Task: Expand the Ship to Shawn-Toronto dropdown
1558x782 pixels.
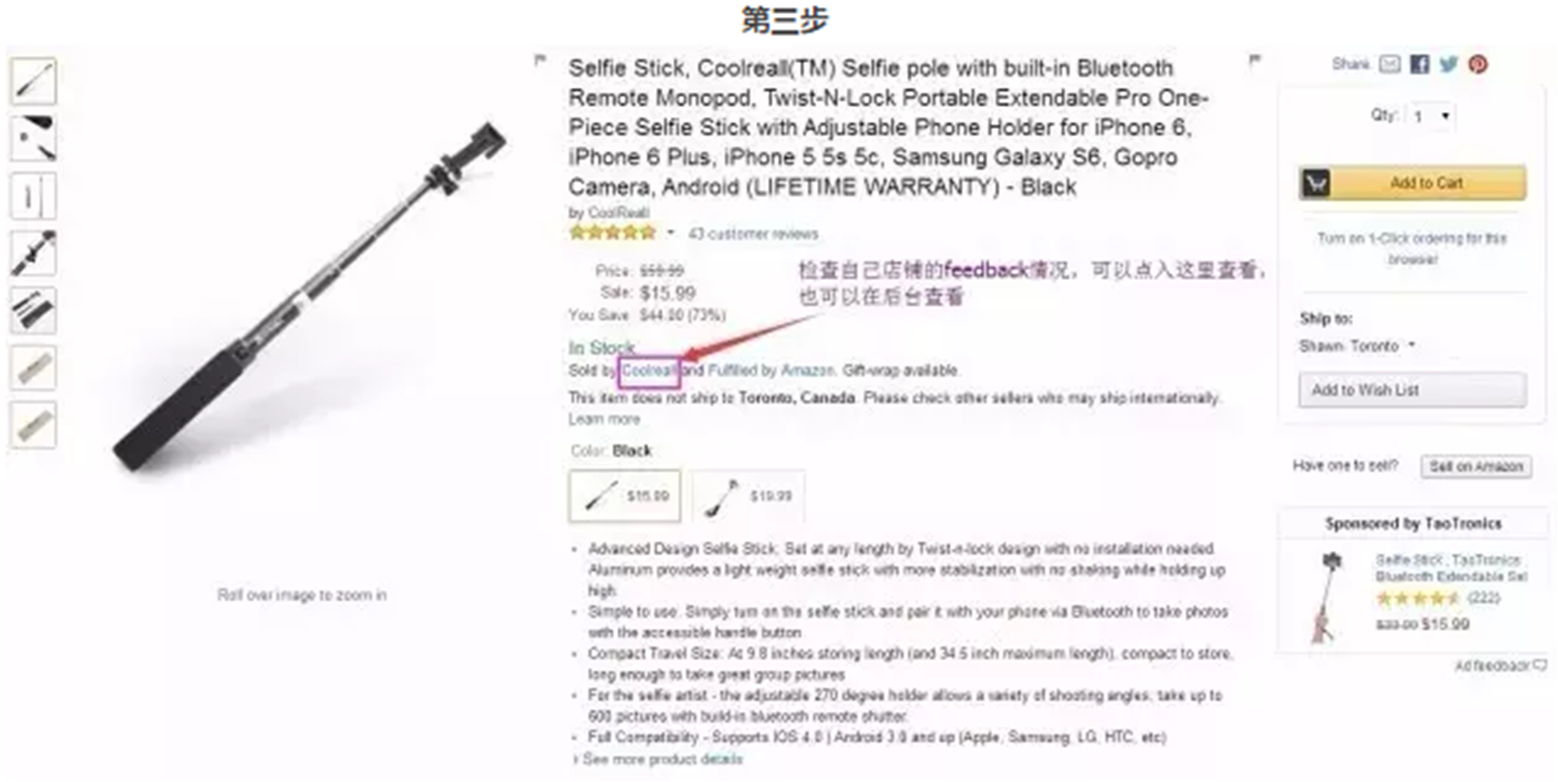Action: [x=1358, y=346]
